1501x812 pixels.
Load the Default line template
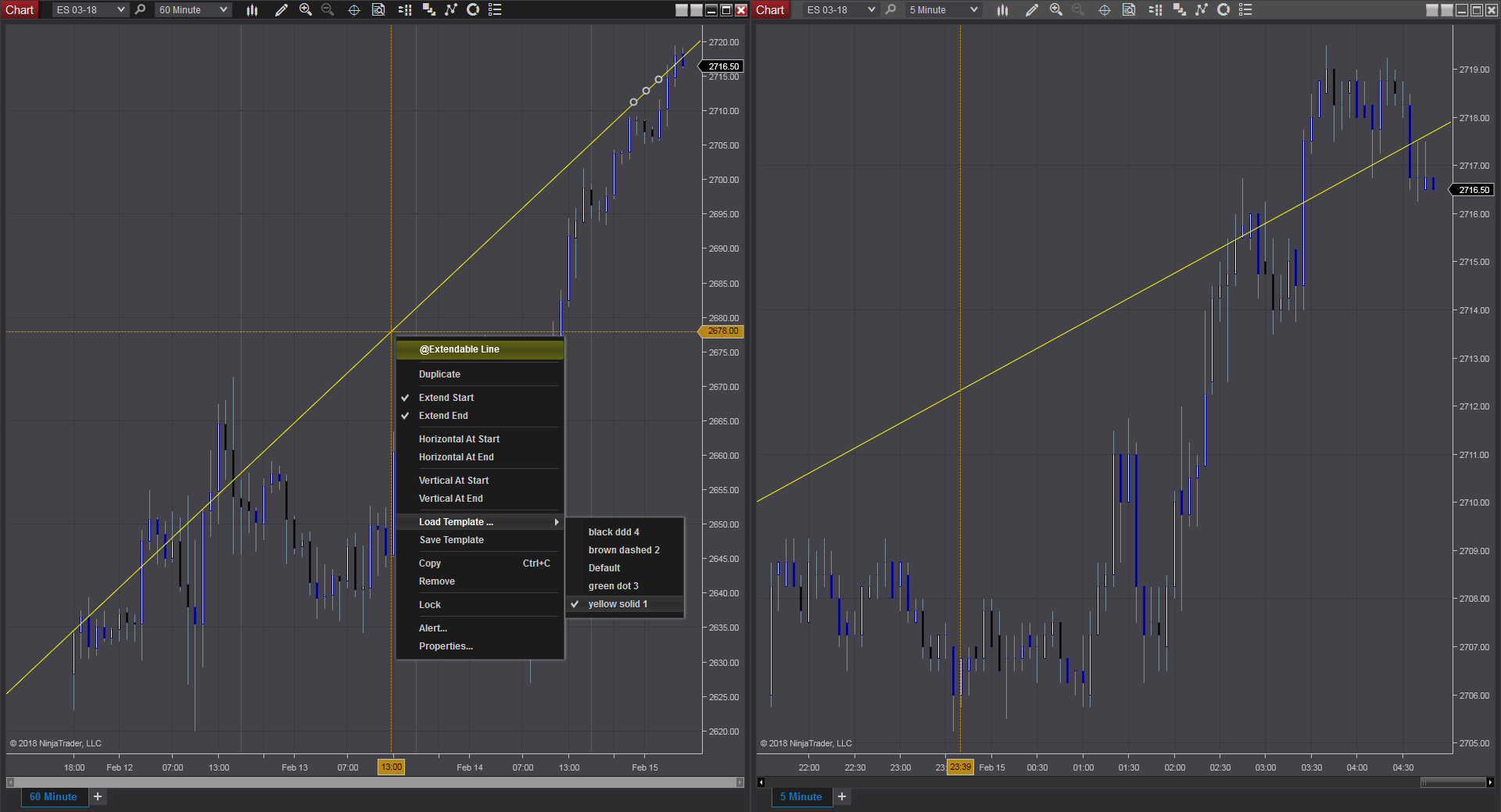coord(625,568)
